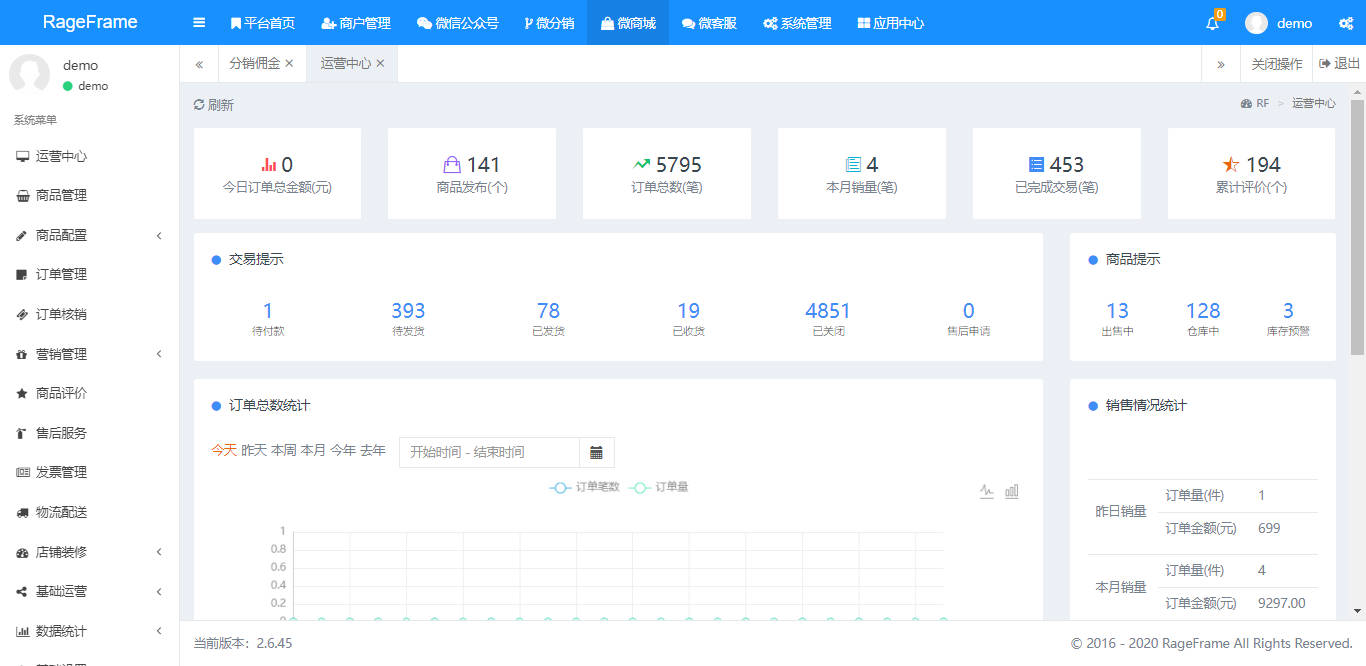Click the refresh icon next to 刷新
Image resolution: width=1366 pixels, height=666 pixels.
pos(199,105)
